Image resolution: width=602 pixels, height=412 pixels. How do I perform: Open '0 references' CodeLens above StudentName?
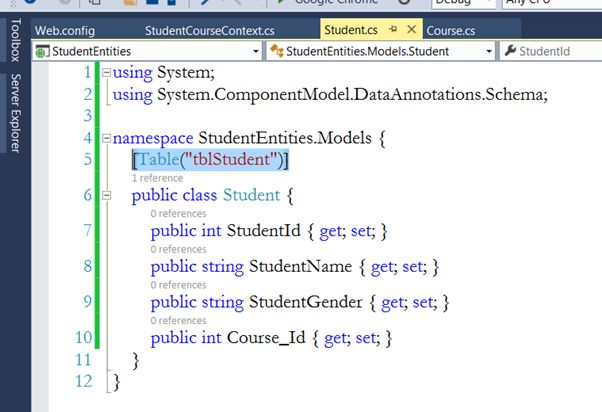click(178, 249)
